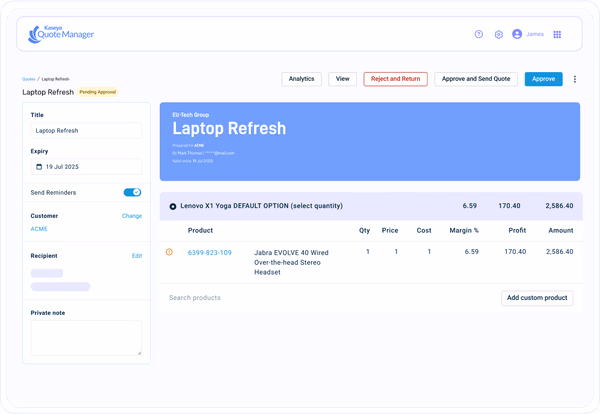Click the Price column header

pyautogui.click(x=390, y=230)
